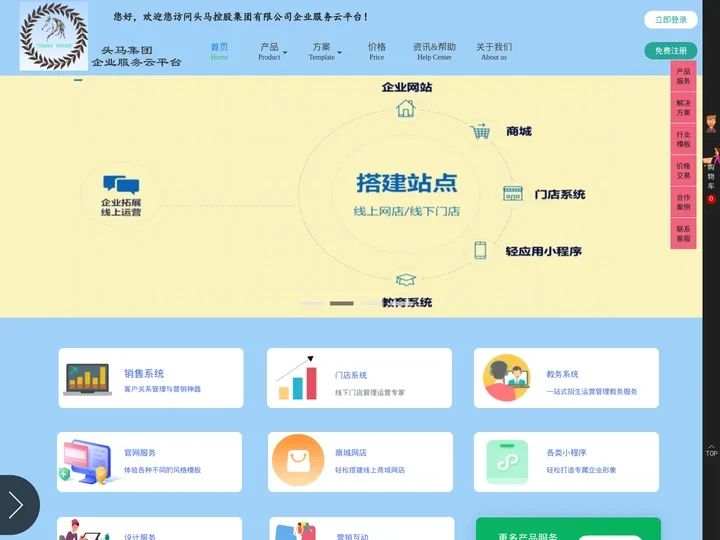Select the 联系客服 side tab

click(x=683, y=234)
